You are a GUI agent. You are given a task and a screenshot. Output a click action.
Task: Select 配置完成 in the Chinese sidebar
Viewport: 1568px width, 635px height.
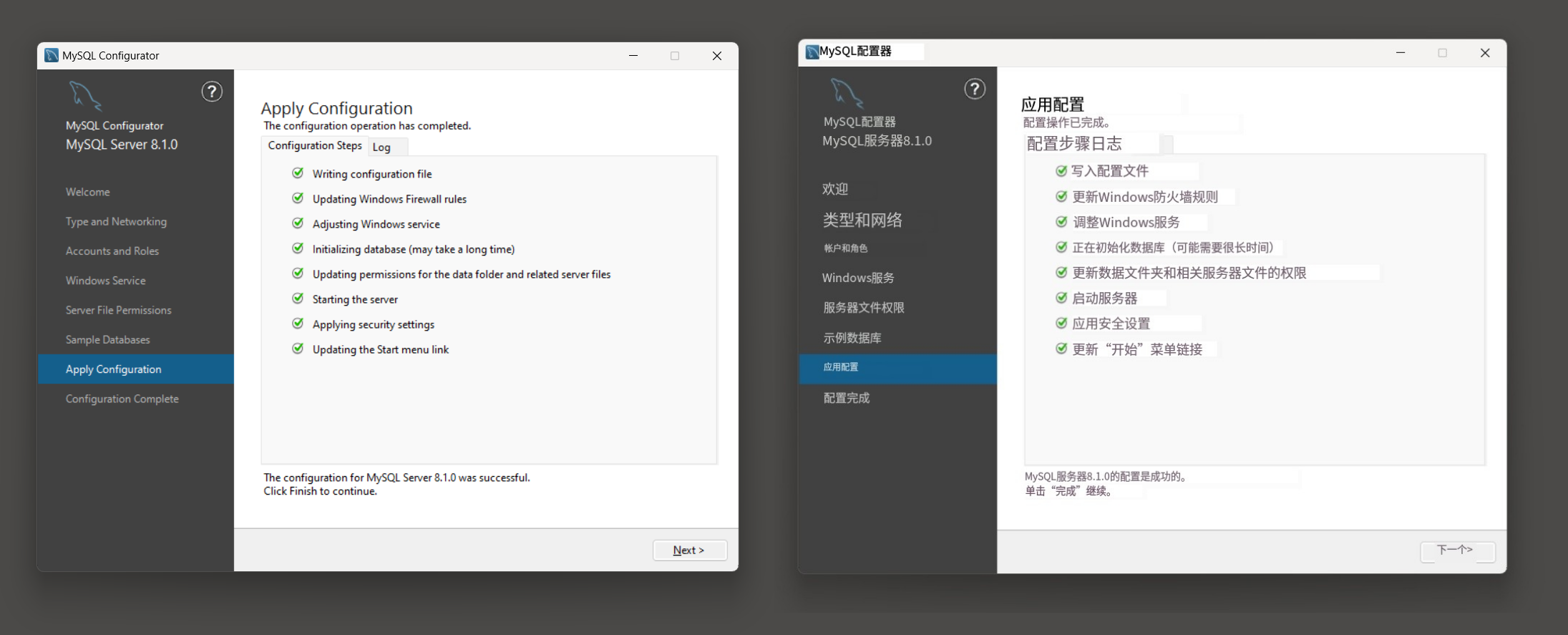(x=847, y=398)
